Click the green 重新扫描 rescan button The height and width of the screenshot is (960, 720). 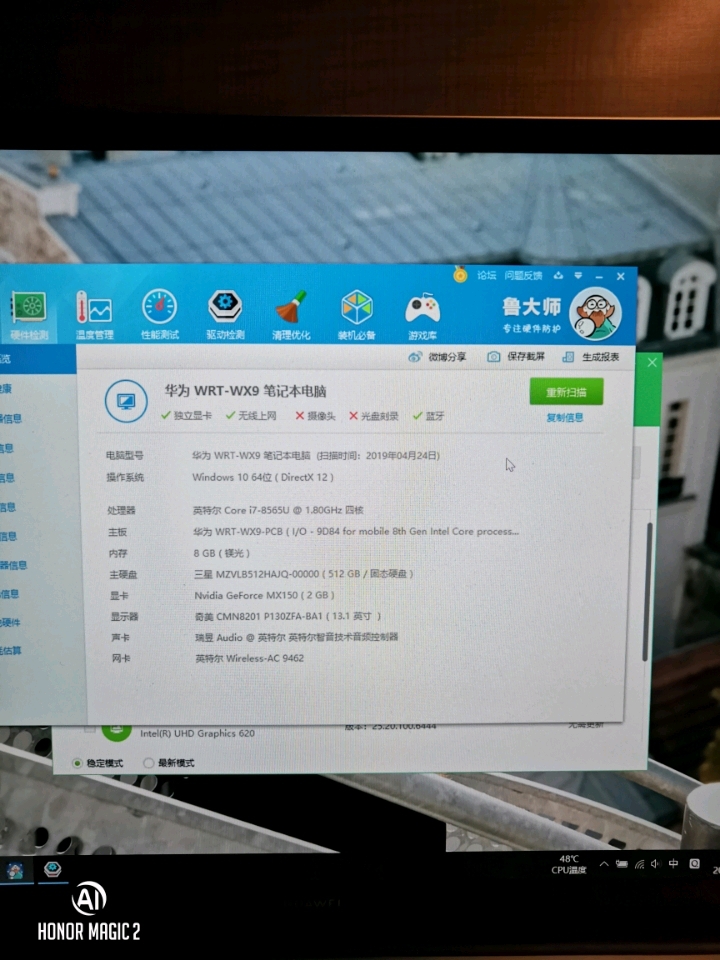point(566,392)
